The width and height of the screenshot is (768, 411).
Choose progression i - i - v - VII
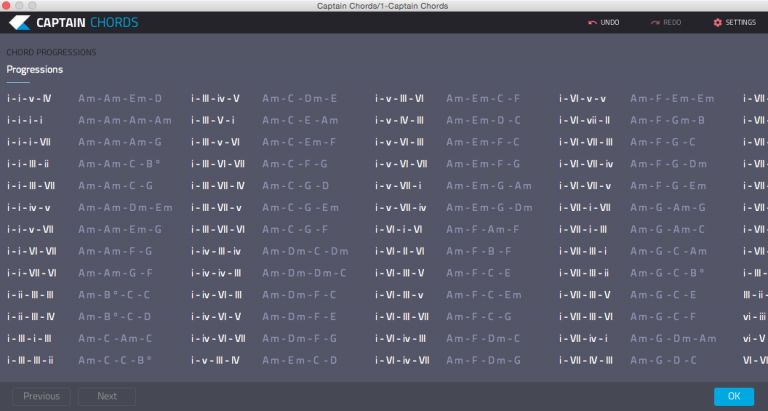[x=30, y=229]
